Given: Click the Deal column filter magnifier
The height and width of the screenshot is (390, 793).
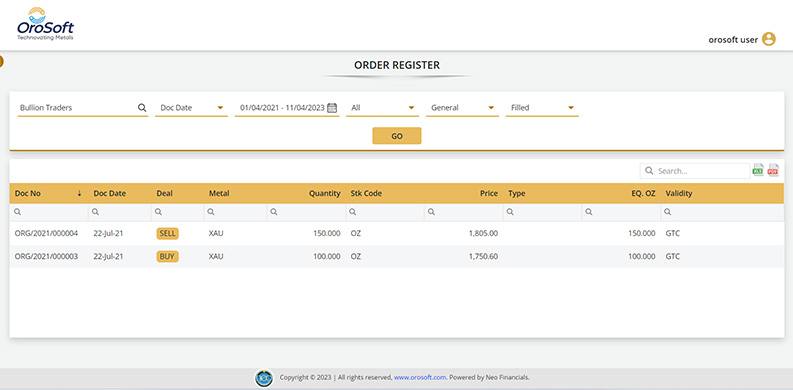Looking at the screenshot, I should (x=158, y=212).
